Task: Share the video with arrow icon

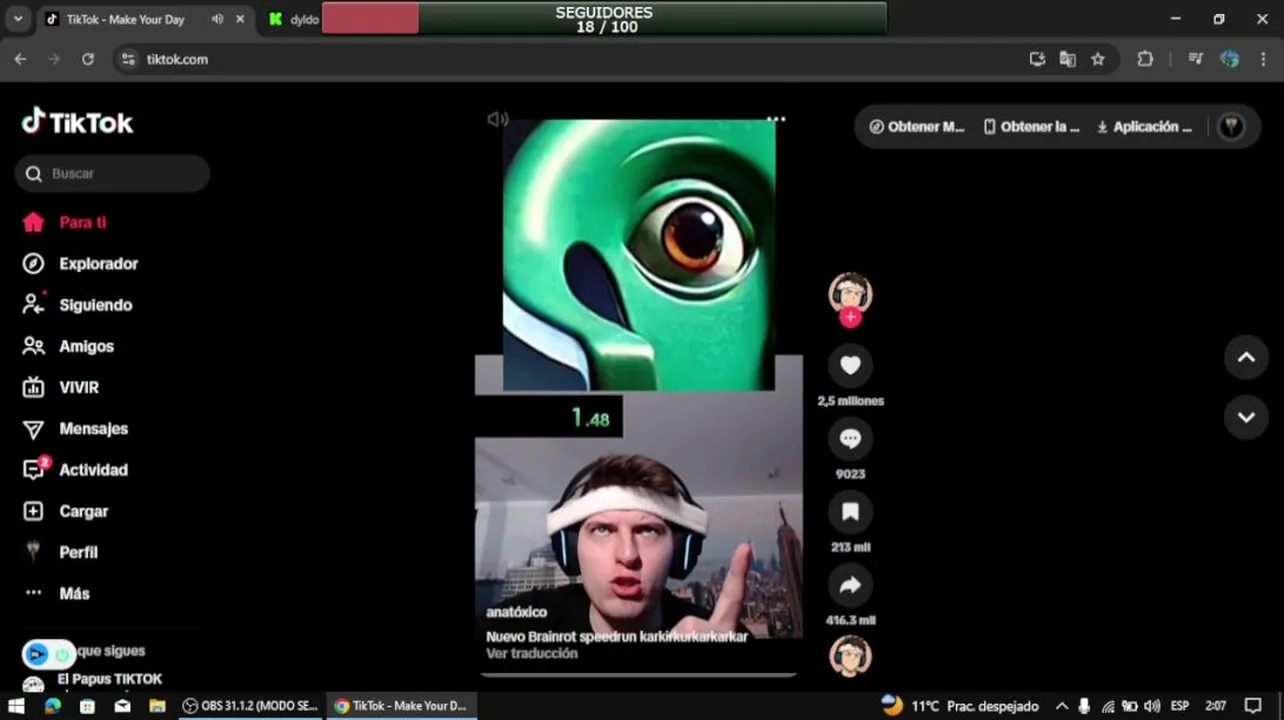Action: tap(850, 586)
